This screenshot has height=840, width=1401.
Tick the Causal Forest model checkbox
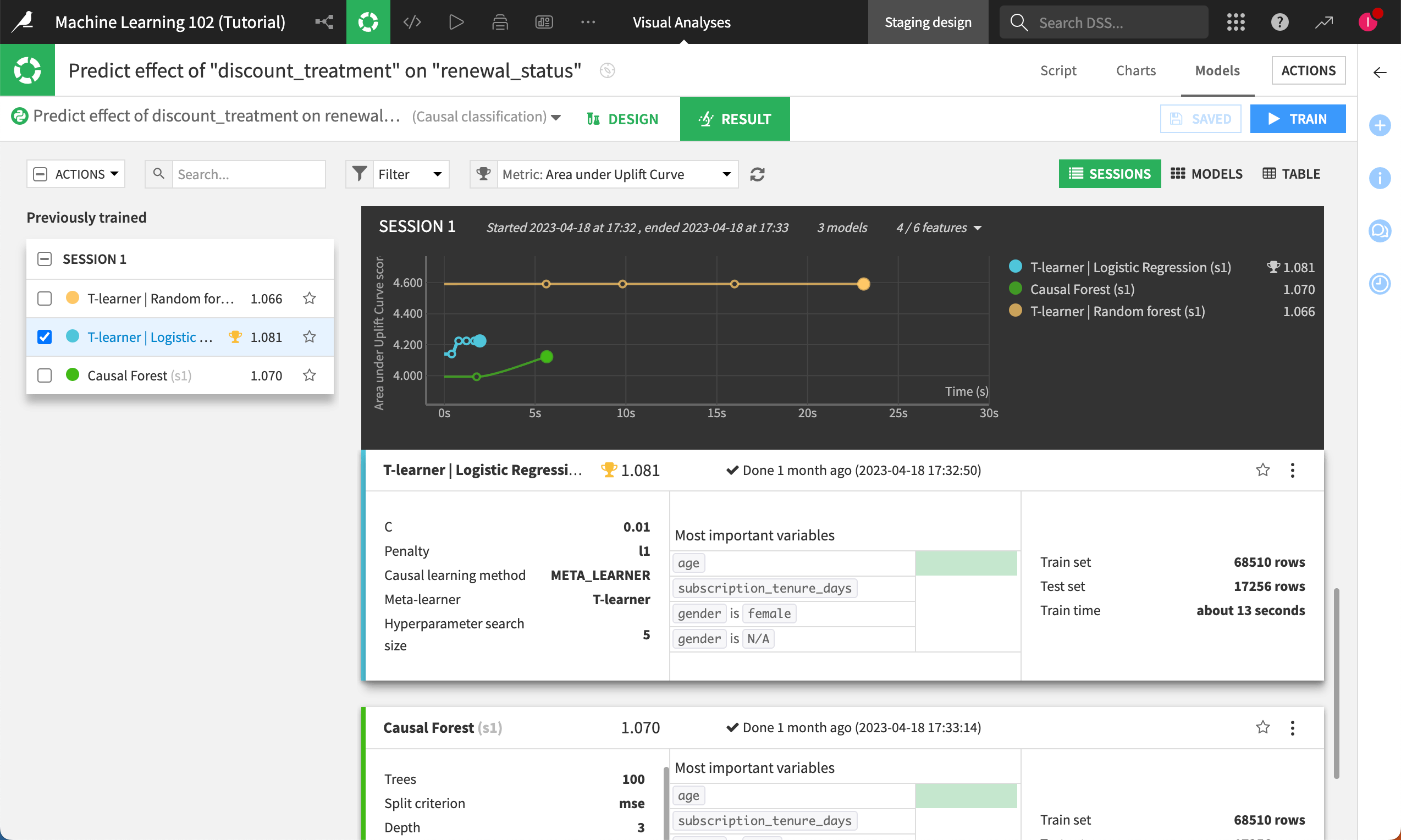(x=44, y=375)
